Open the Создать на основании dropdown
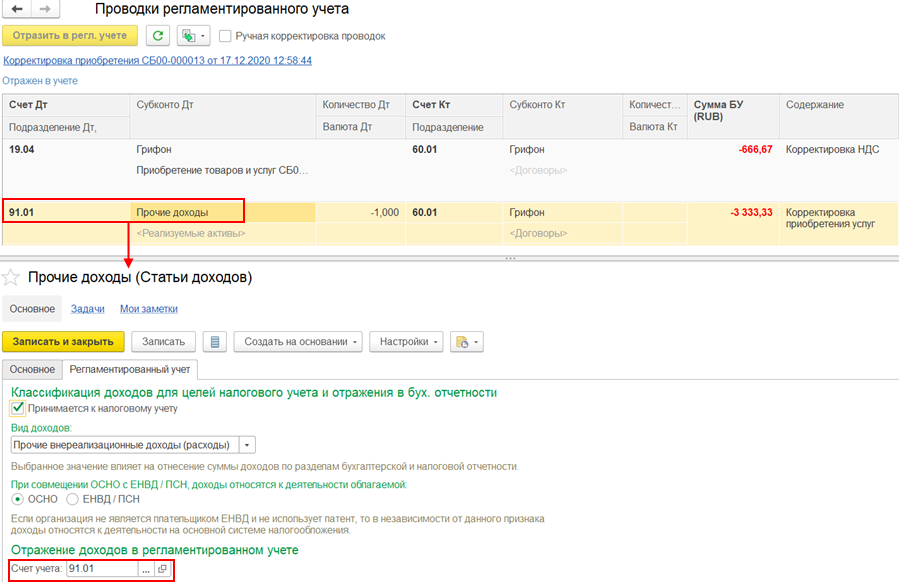Image resolution: width=899 pixels, height=583 pixels. pyautogui.click(x=298, y=342)
